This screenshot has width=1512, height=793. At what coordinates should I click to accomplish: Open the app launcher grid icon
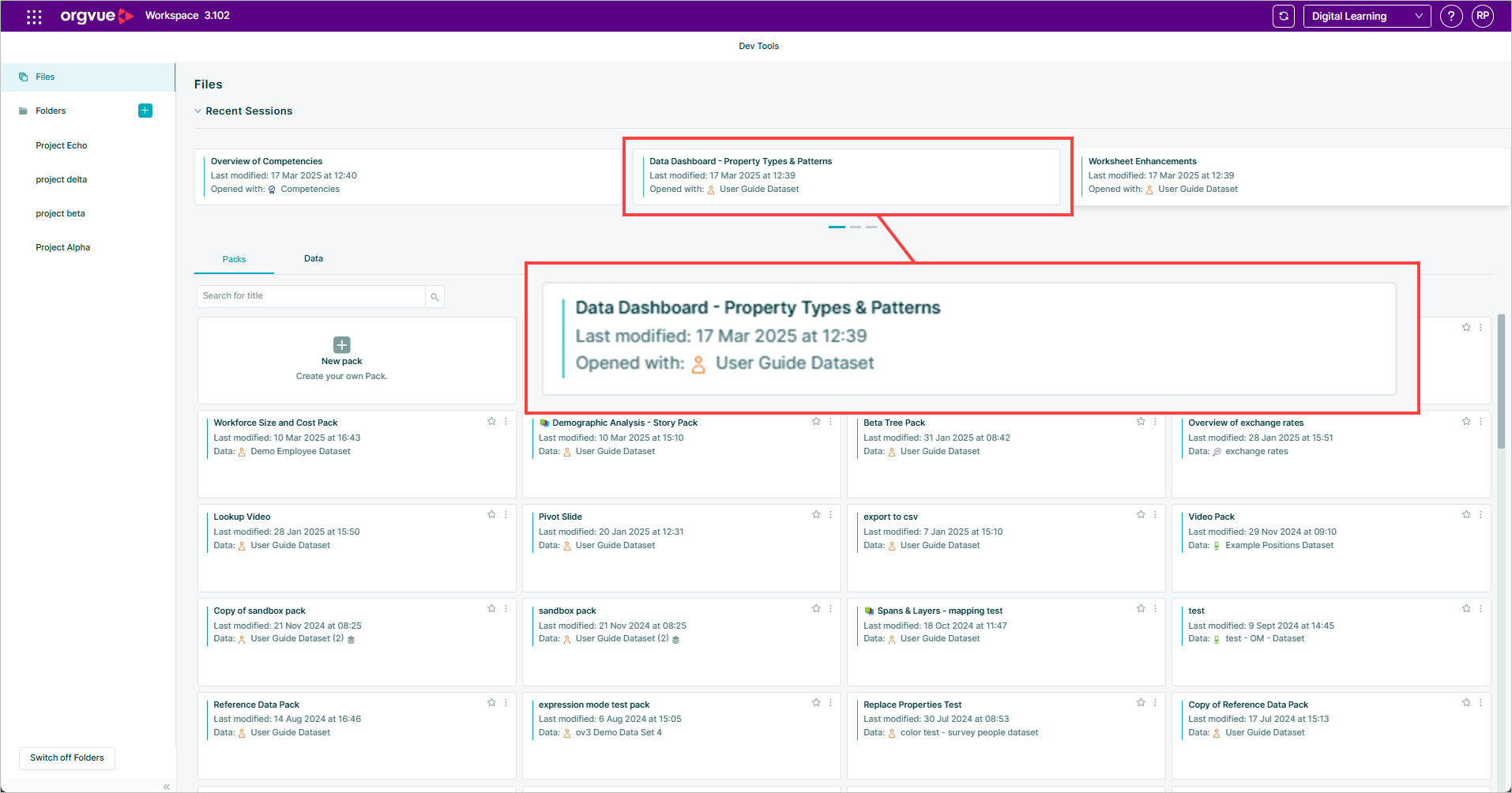click(34, 16)
